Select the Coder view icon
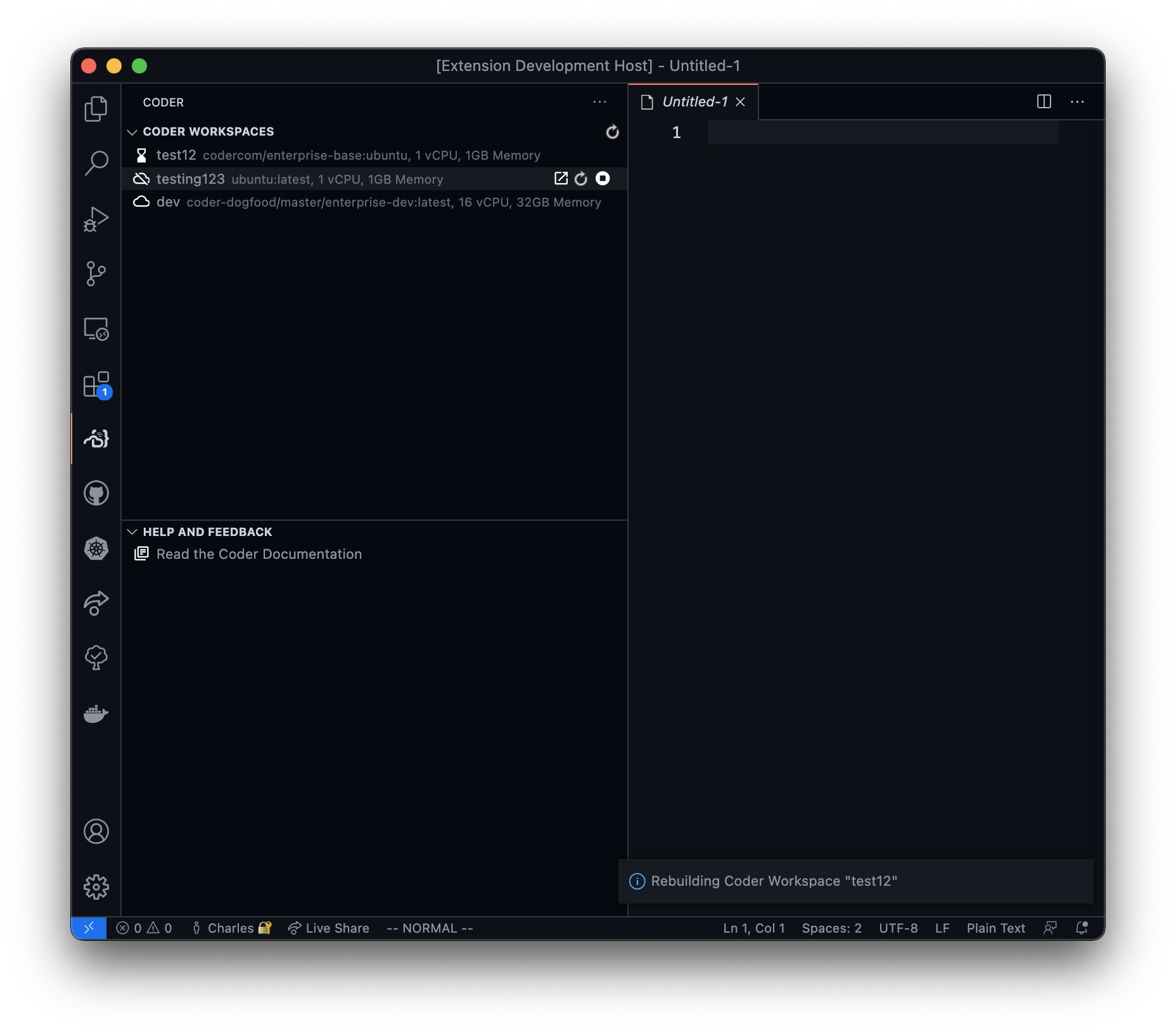 click(x=96, y=438)
